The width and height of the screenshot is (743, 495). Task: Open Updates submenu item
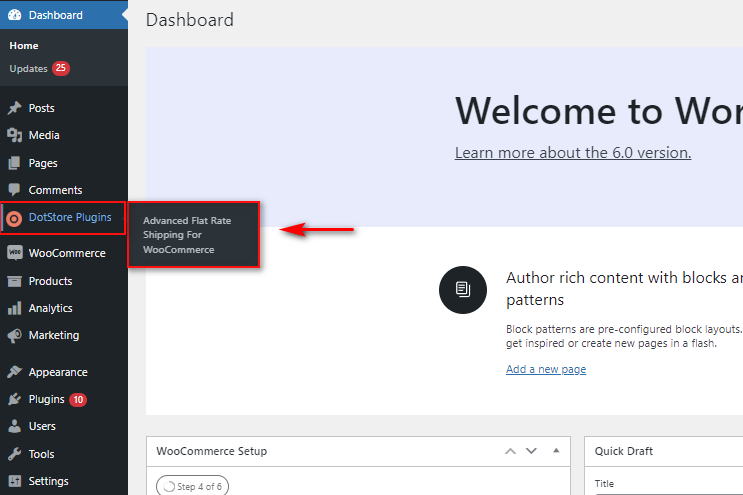(28, 69)
